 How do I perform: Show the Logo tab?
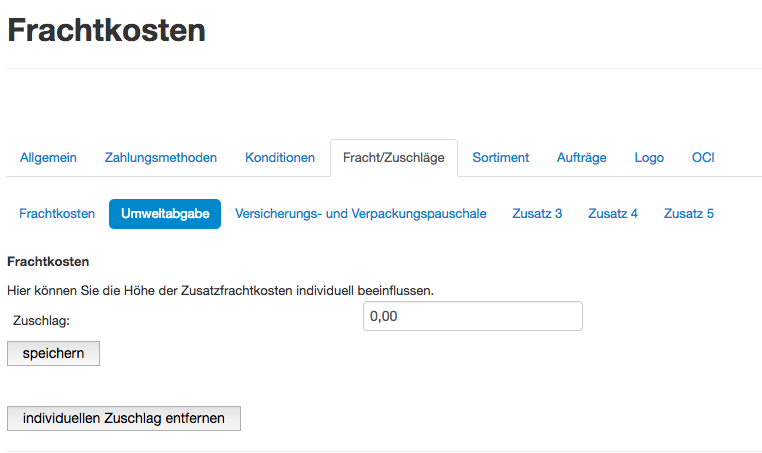tap(649, 158)
